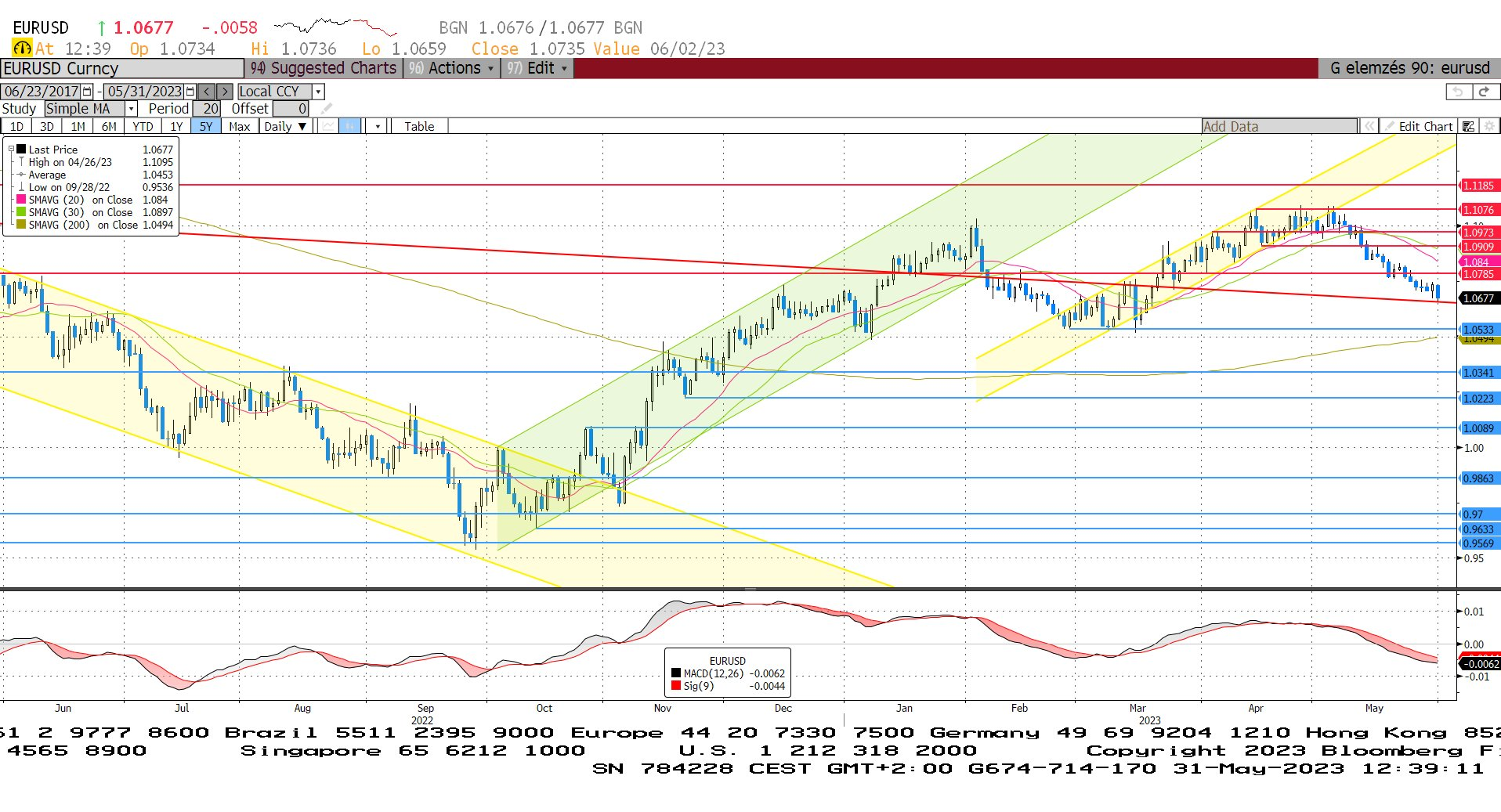Open chart settings gear icon
This screenshot has height=812, width=1501.
tap(1489, 126)
